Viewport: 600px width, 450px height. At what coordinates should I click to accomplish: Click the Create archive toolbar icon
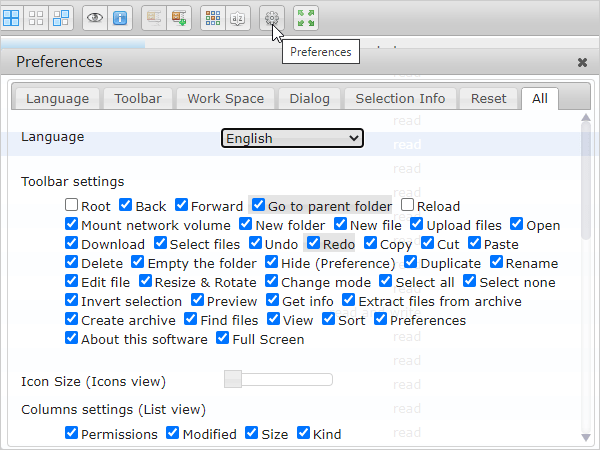179,18
